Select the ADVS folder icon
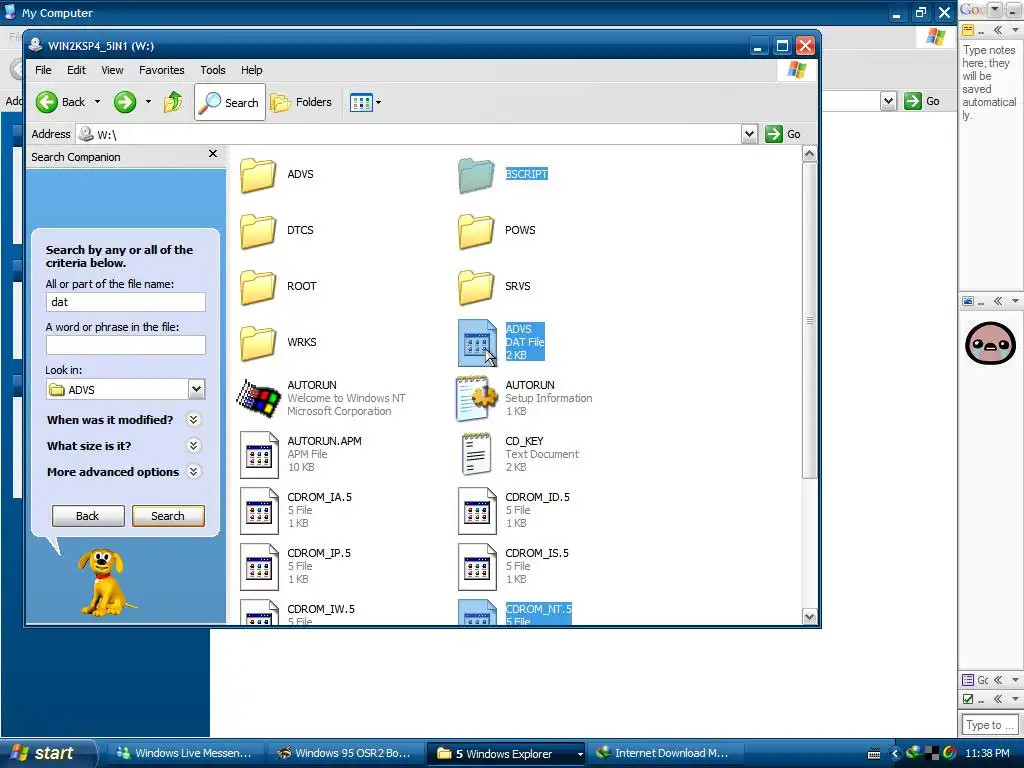The height and width of the screenshot is (768, 1024). 258,175
